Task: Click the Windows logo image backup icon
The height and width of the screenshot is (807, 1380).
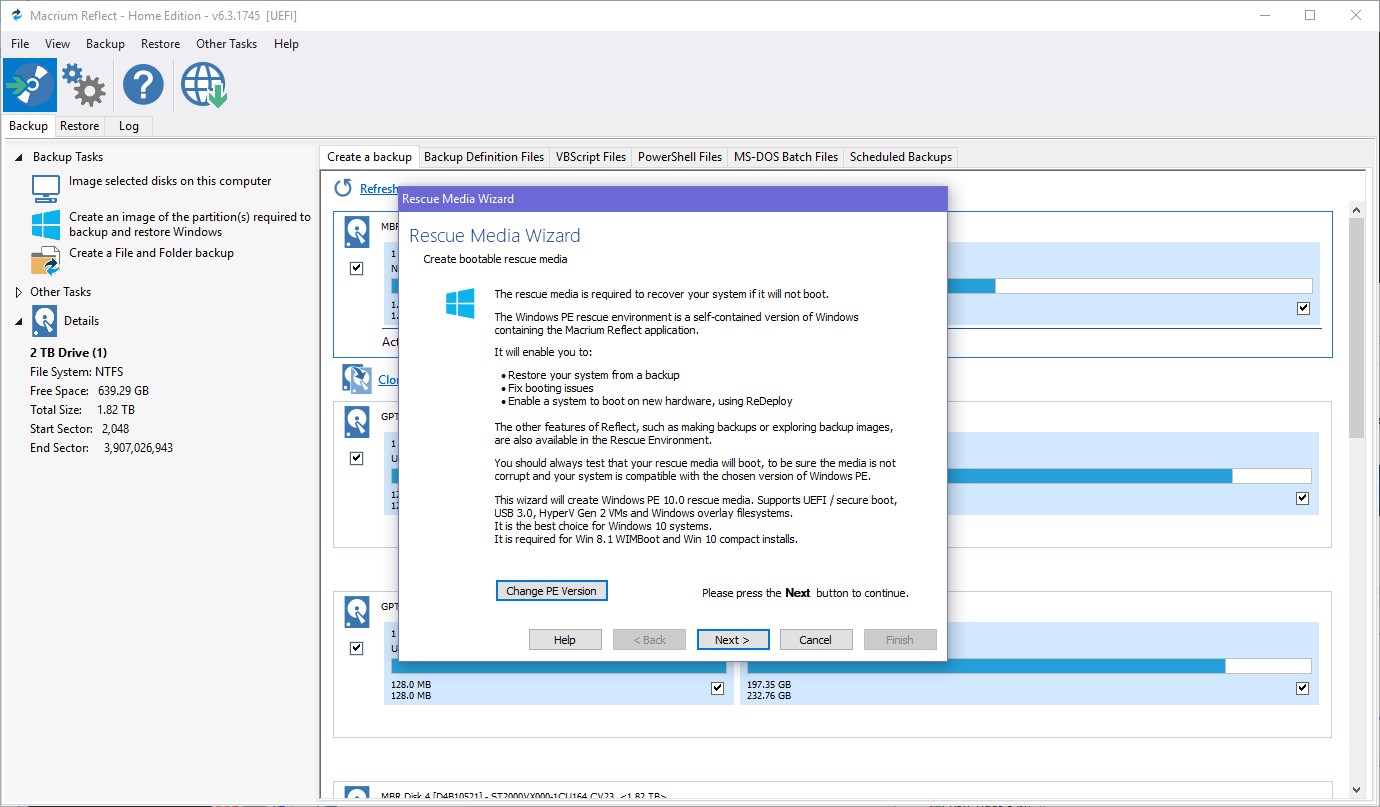Action: click(x=46, y=224)
